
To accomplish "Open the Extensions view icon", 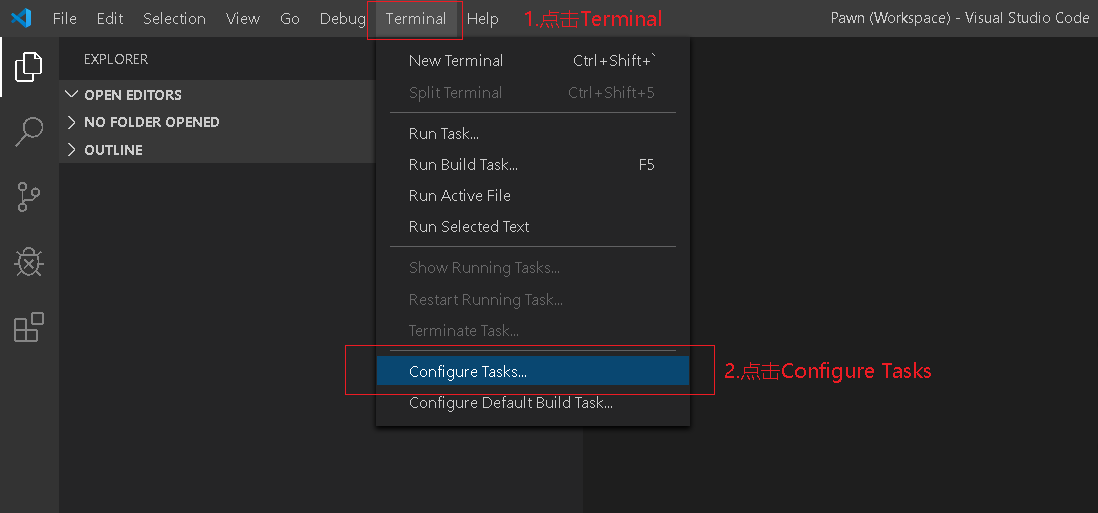I will [x=29, y=328].
